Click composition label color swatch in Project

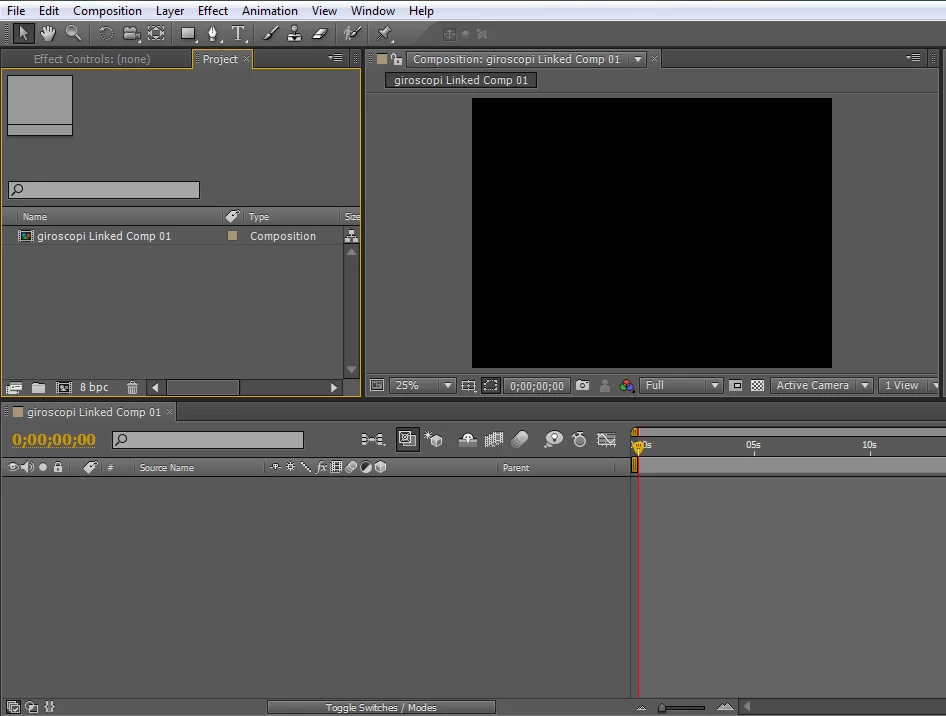click(232, 236)
